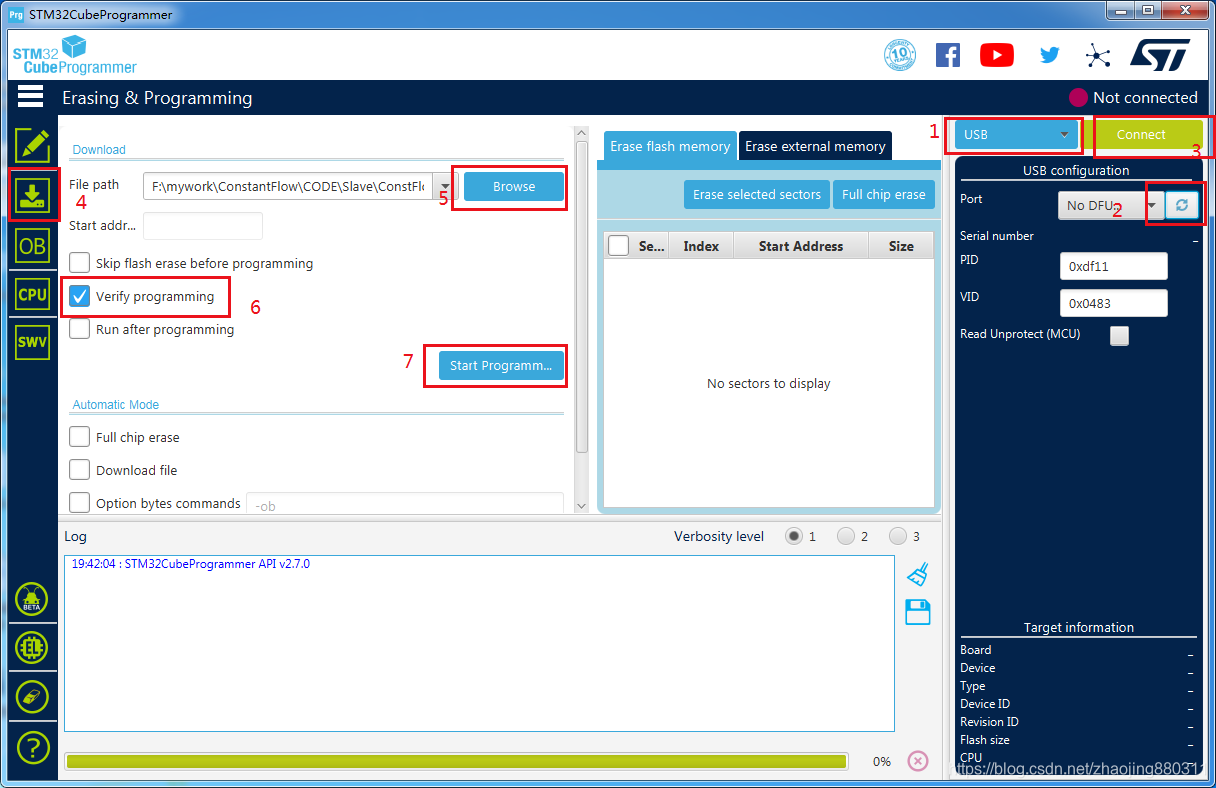Uncheck Verify programming
The width and height of the screenshot is (1216, 788).
pos(80,296)
